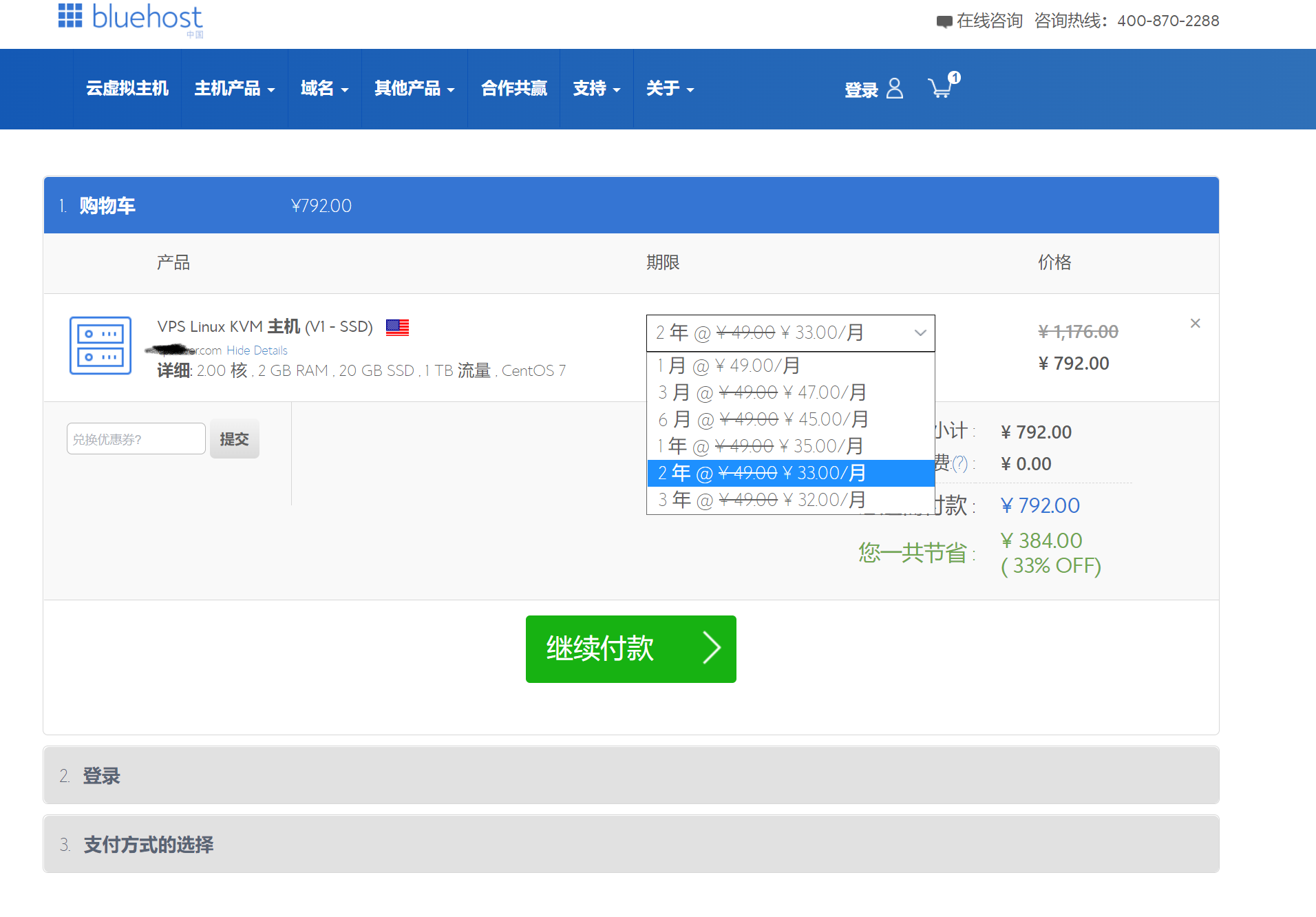Select the 3 年 ¥32.00/月 option

[790, 500]
